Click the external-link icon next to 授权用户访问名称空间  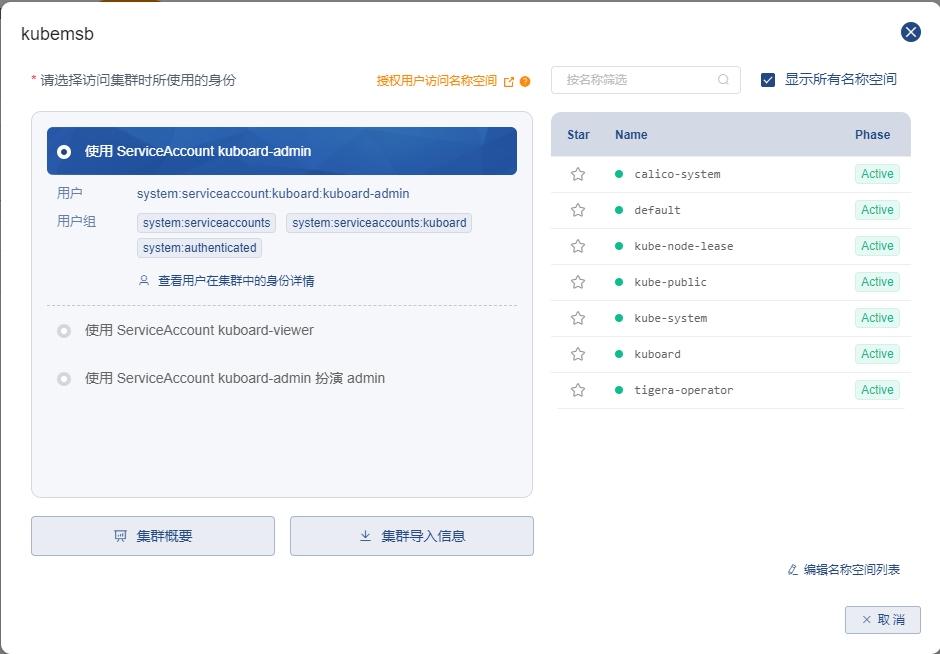(x=510, y=80)
